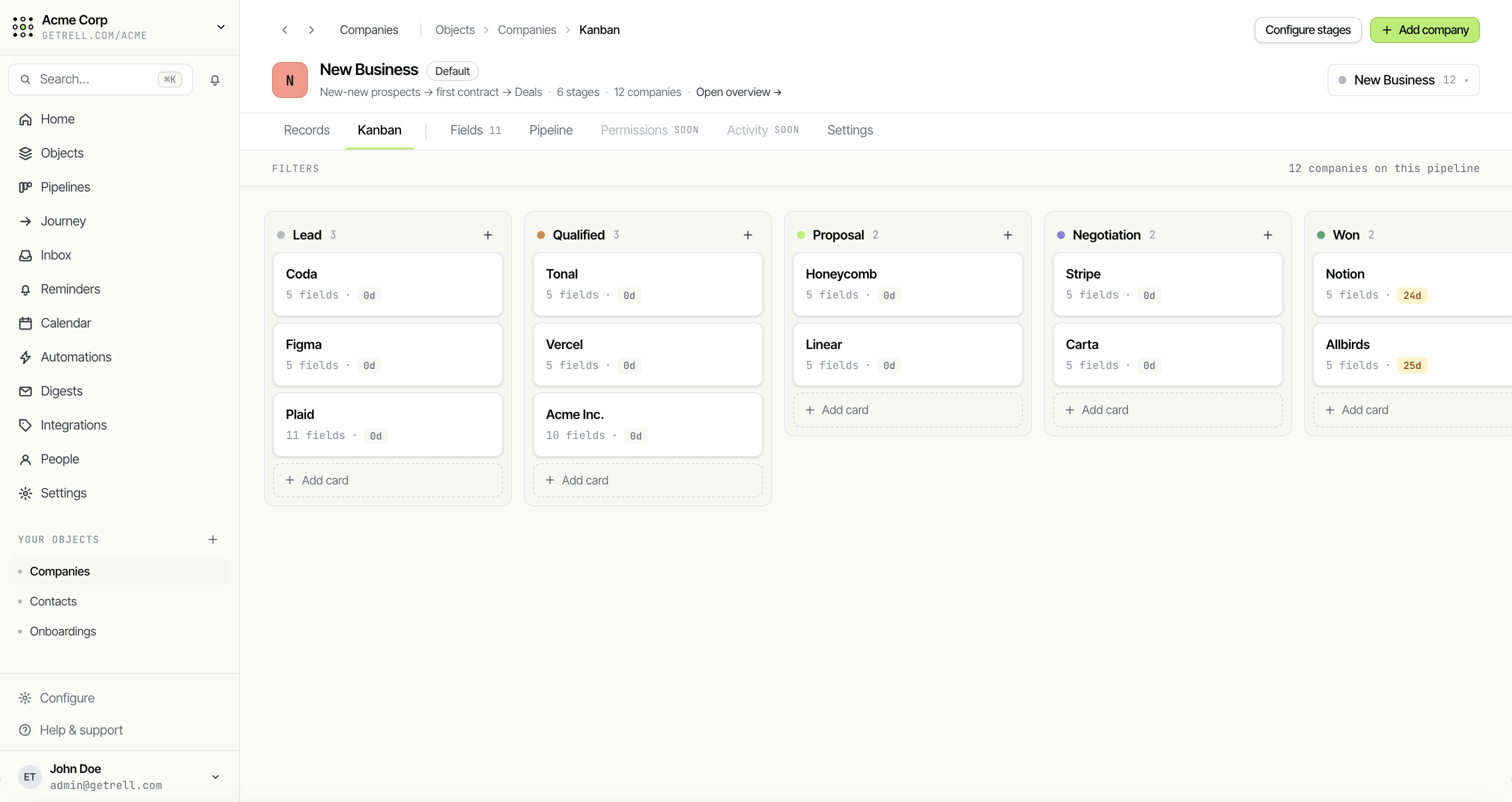
Task: Open the Inbox
Action: pos(119,255)
